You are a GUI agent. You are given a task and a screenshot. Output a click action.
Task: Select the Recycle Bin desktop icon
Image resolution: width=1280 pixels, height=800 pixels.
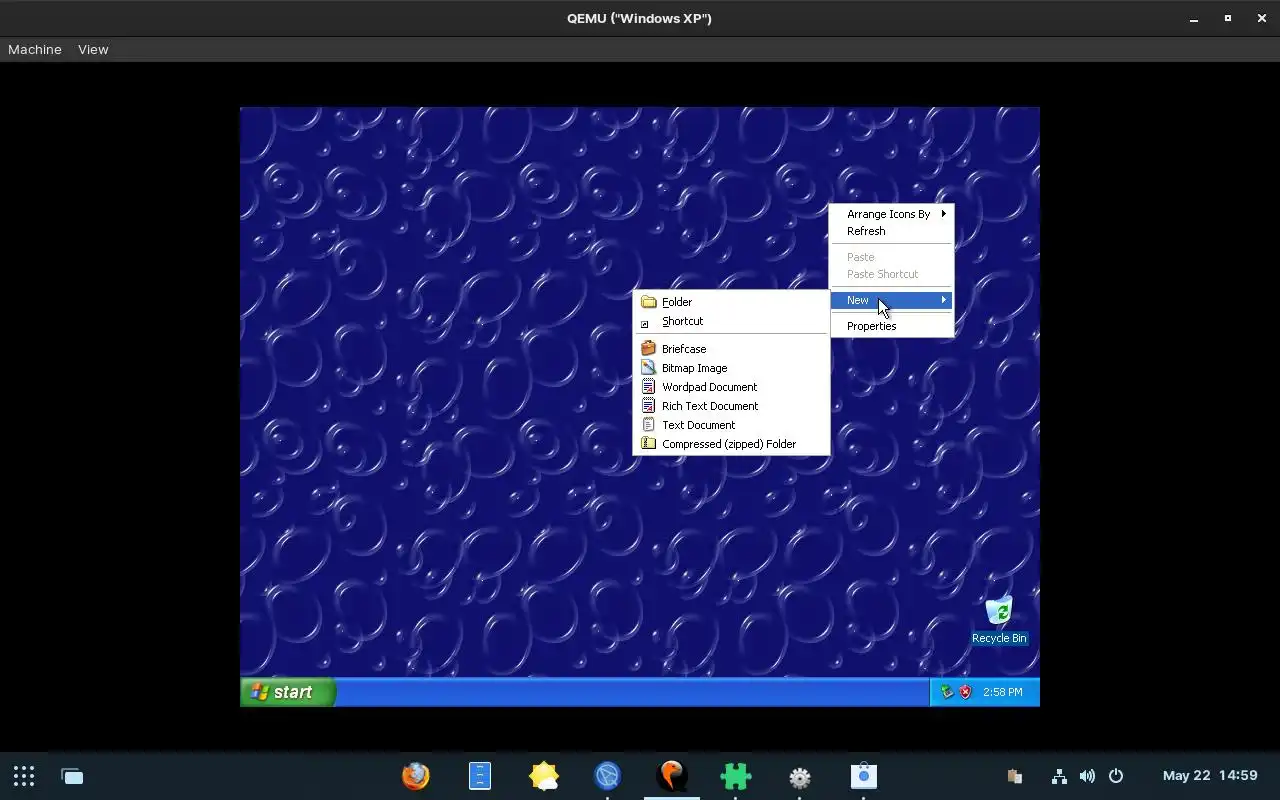[x=999, y=620]
